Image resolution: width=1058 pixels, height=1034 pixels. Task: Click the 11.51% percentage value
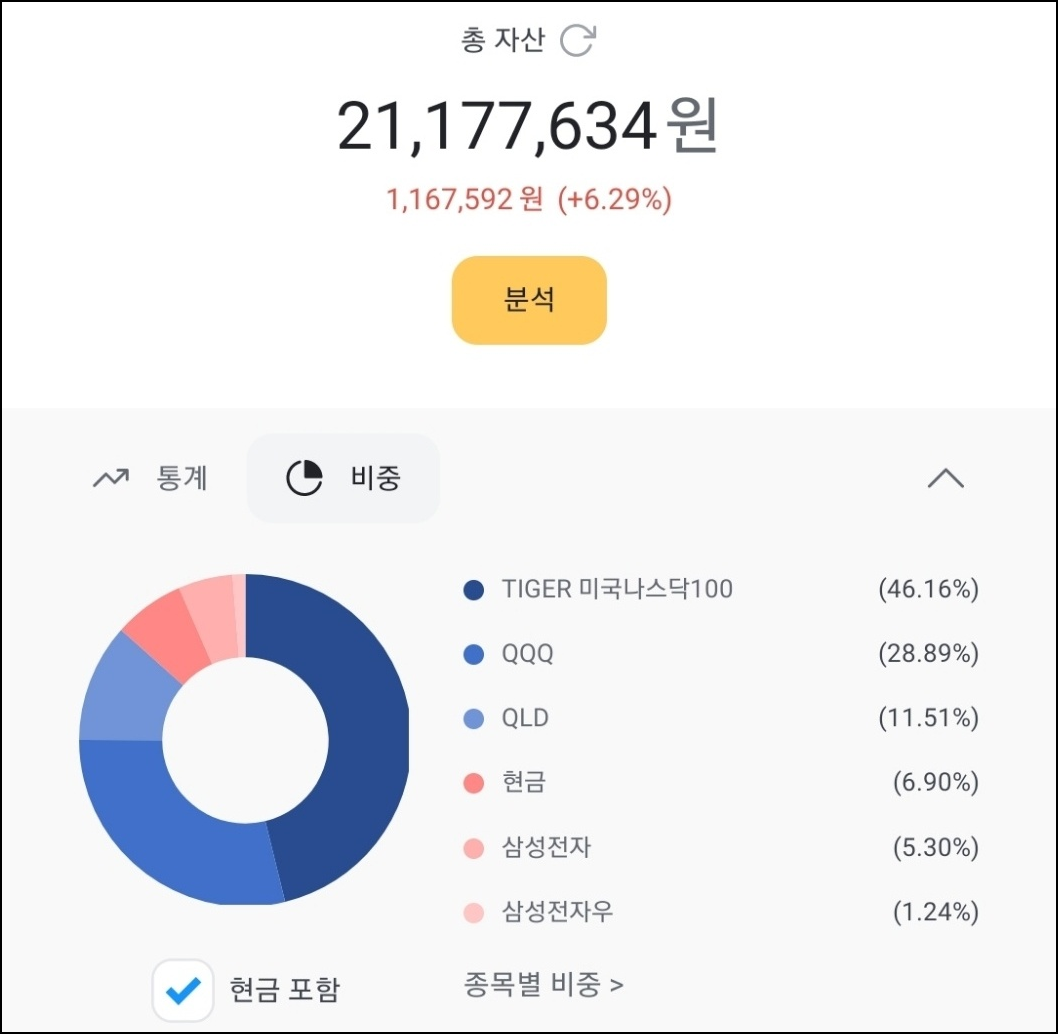coord(928,717)
